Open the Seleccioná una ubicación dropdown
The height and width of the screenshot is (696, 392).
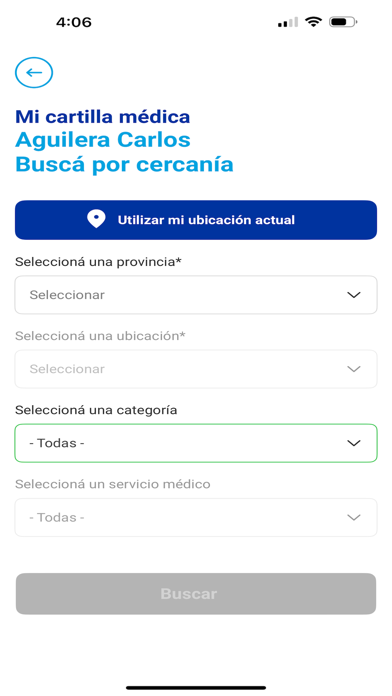coord(196,369)
